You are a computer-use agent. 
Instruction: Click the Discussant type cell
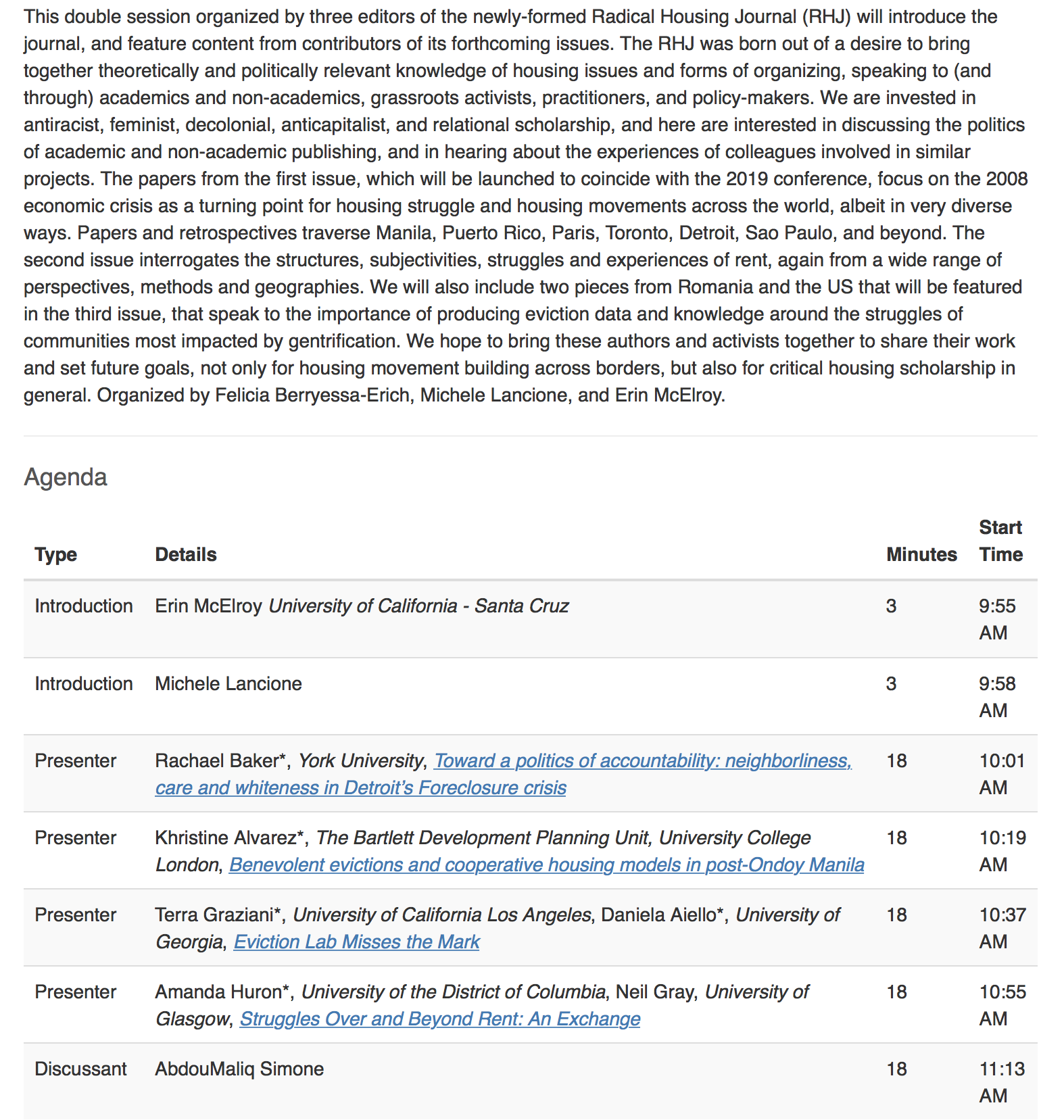80,1069
